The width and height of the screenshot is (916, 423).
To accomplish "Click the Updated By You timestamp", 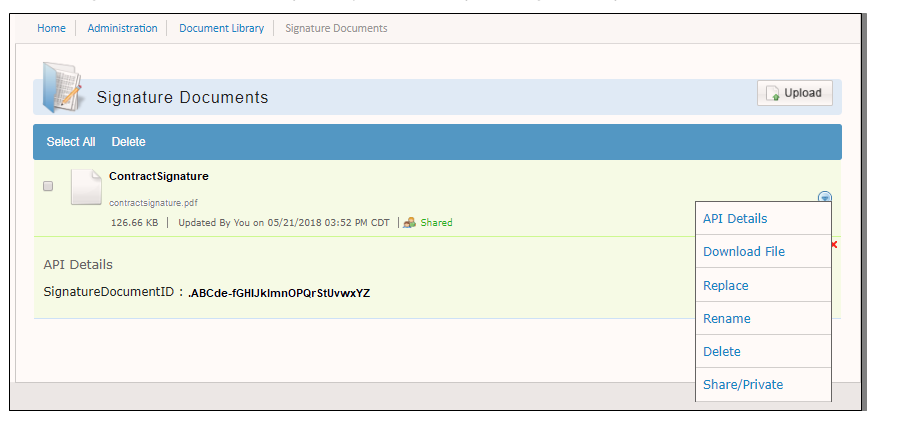I will 284,223.
